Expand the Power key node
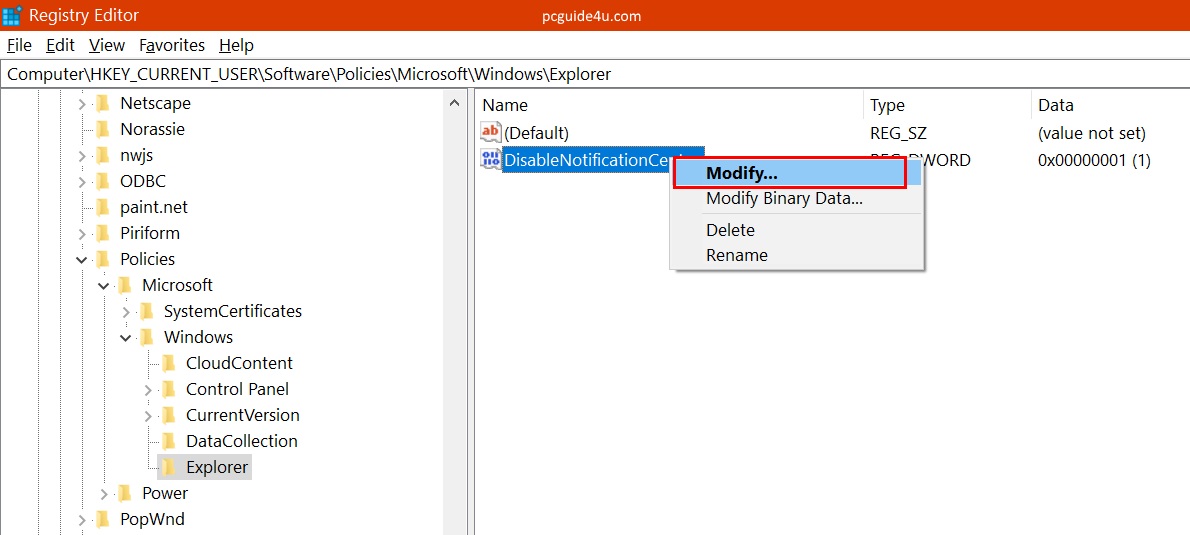The height and width of the screenshot is (535, 1190). tap(104, 493)
